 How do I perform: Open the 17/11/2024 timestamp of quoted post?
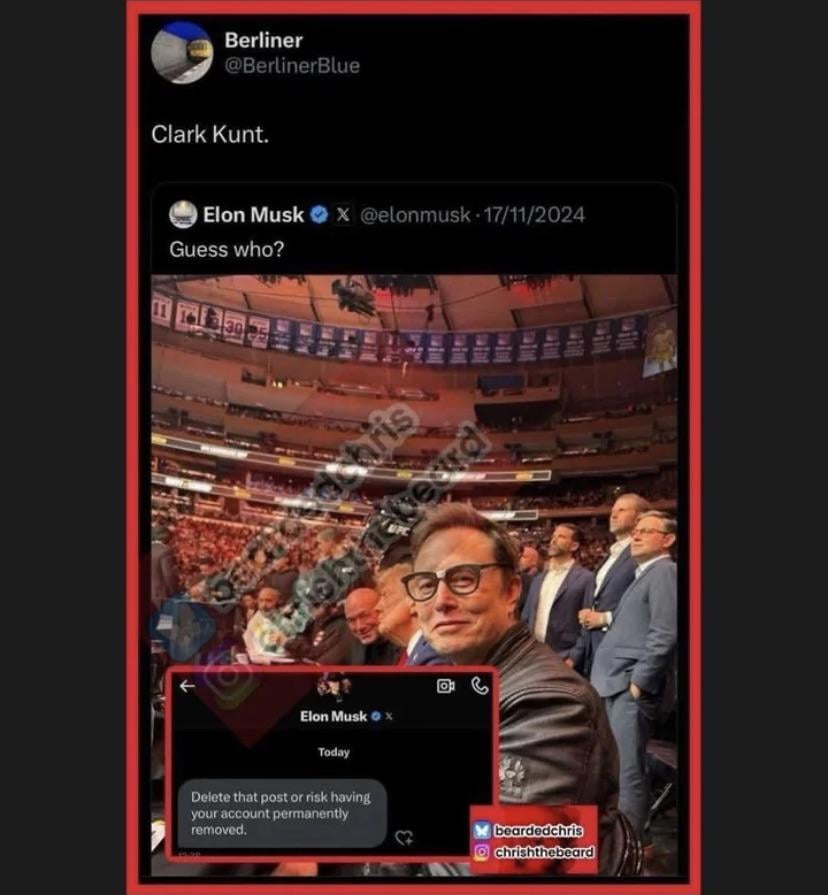point(534,215)
